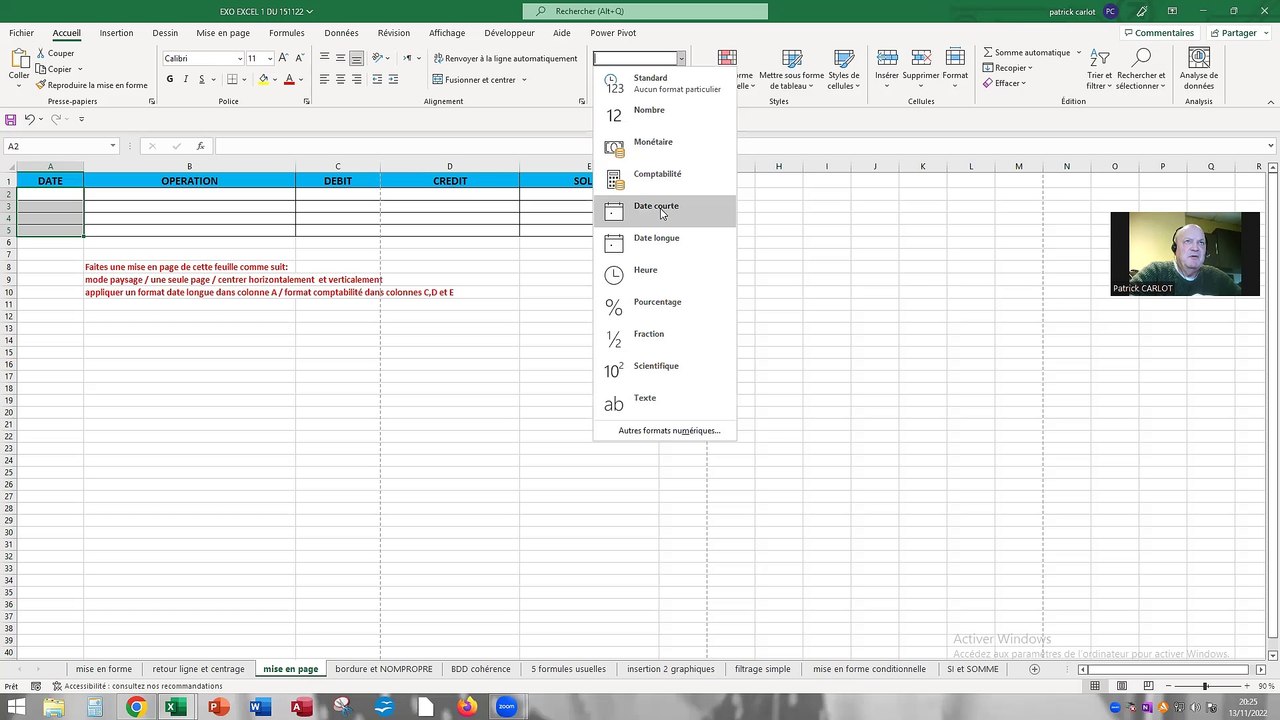1280x720 pixels.
Task: Open the font size 11 dropdown
Action: point(270,58)
